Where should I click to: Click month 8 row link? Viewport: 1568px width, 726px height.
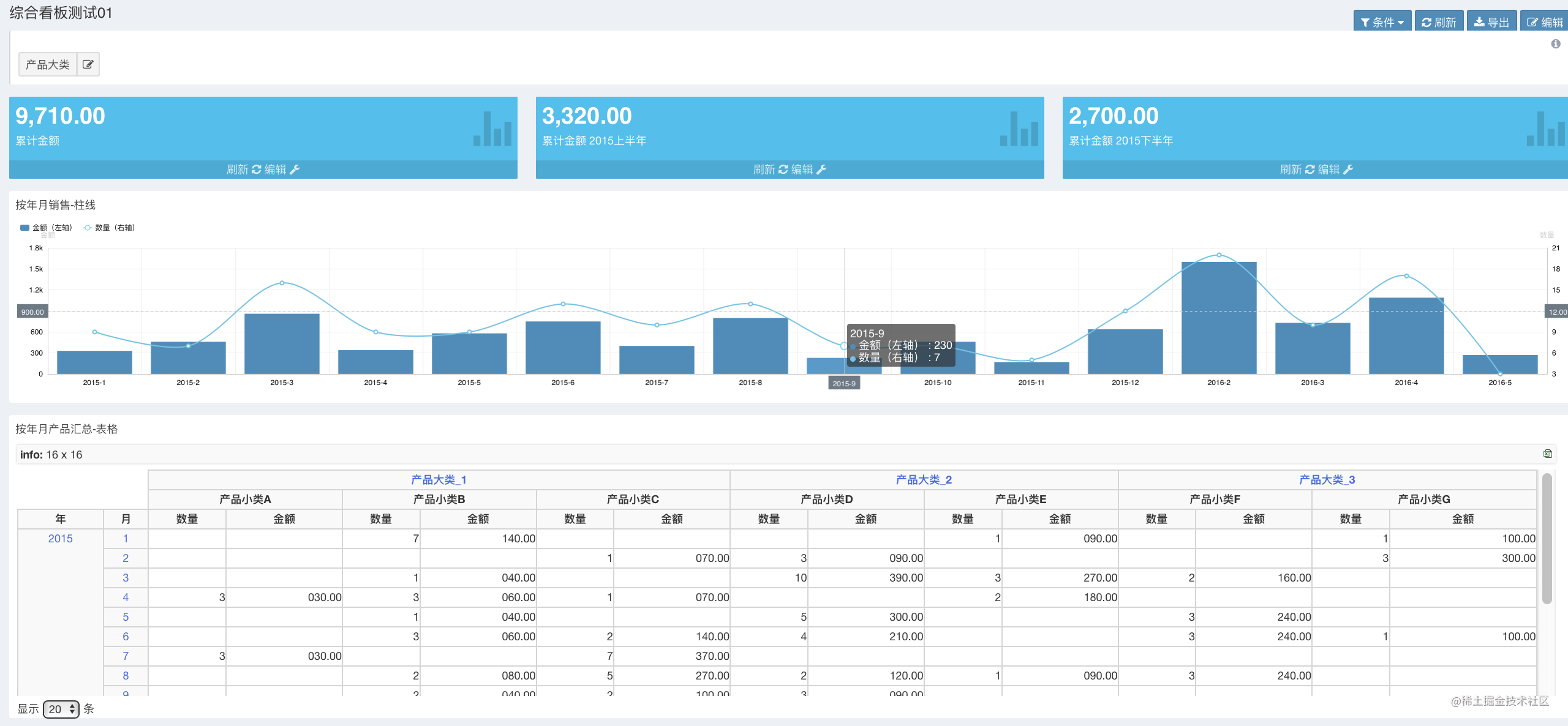pos(126,676)
